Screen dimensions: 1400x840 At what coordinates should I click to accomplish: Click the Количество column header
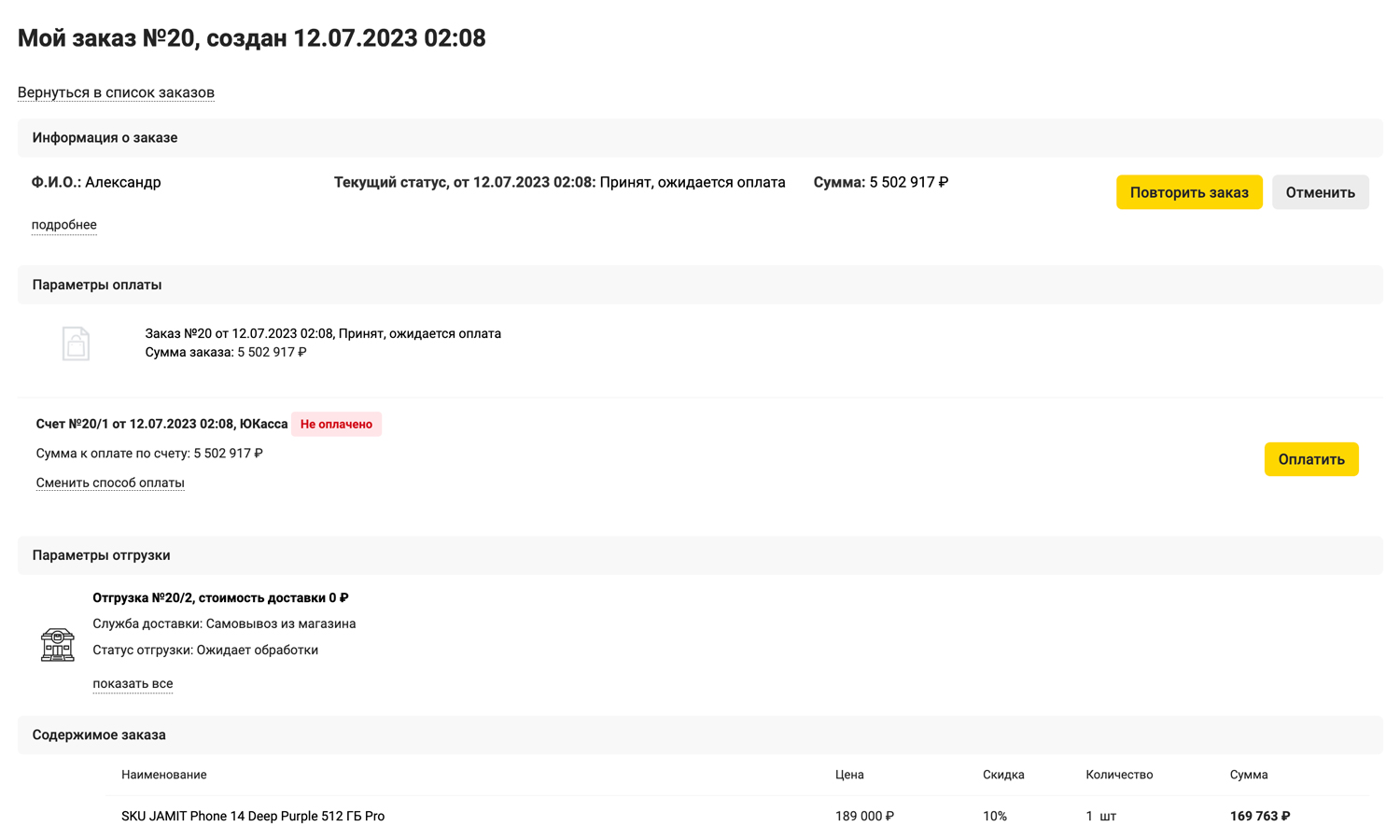tap(1119, 775)
